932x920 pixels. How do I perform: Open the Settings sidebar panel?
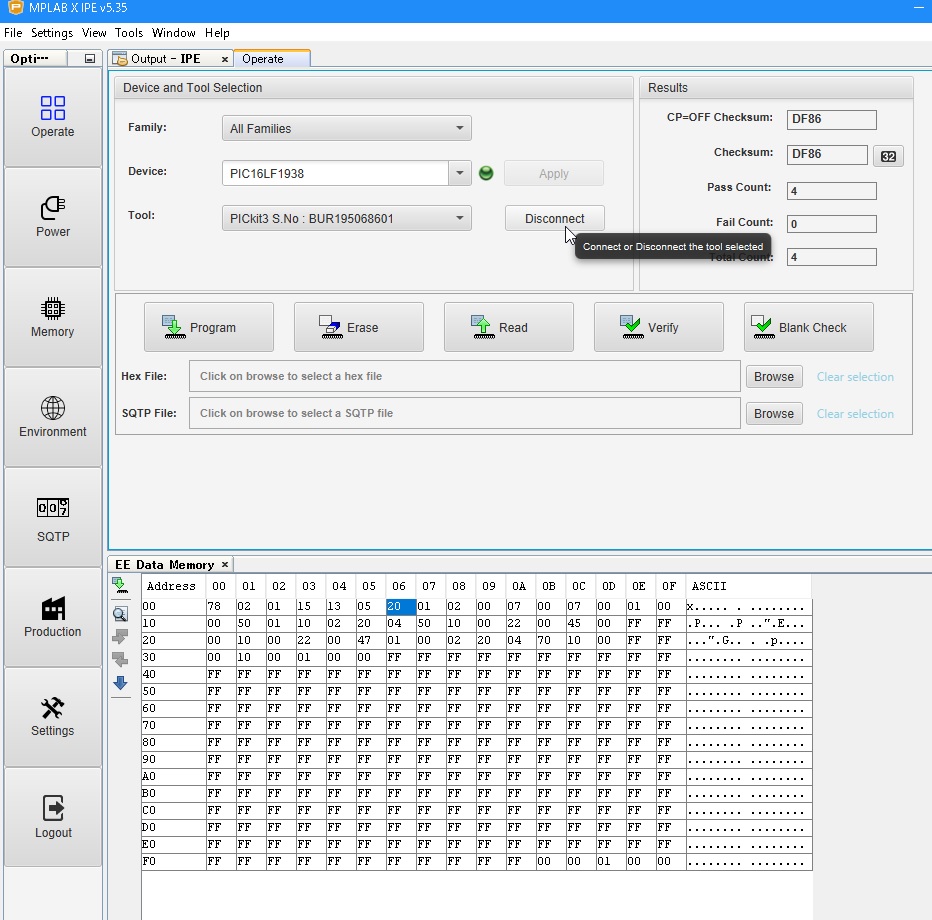53,717
